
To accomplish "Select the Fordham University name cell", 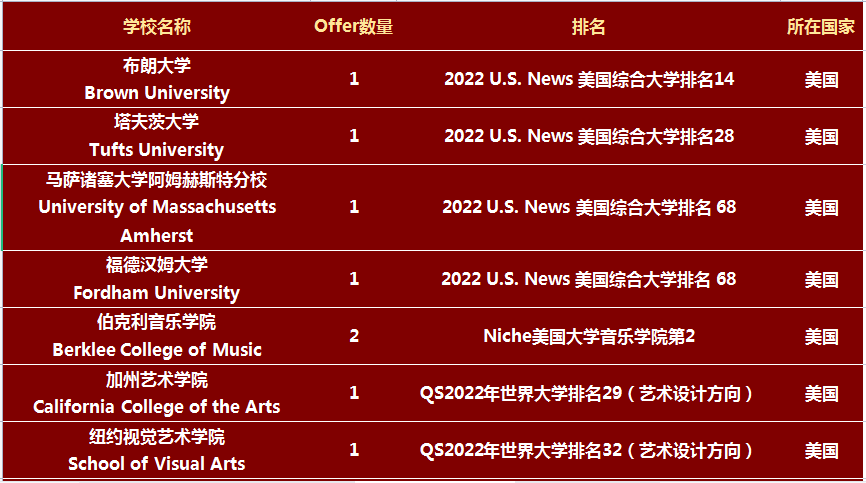I will coord(157,279).
